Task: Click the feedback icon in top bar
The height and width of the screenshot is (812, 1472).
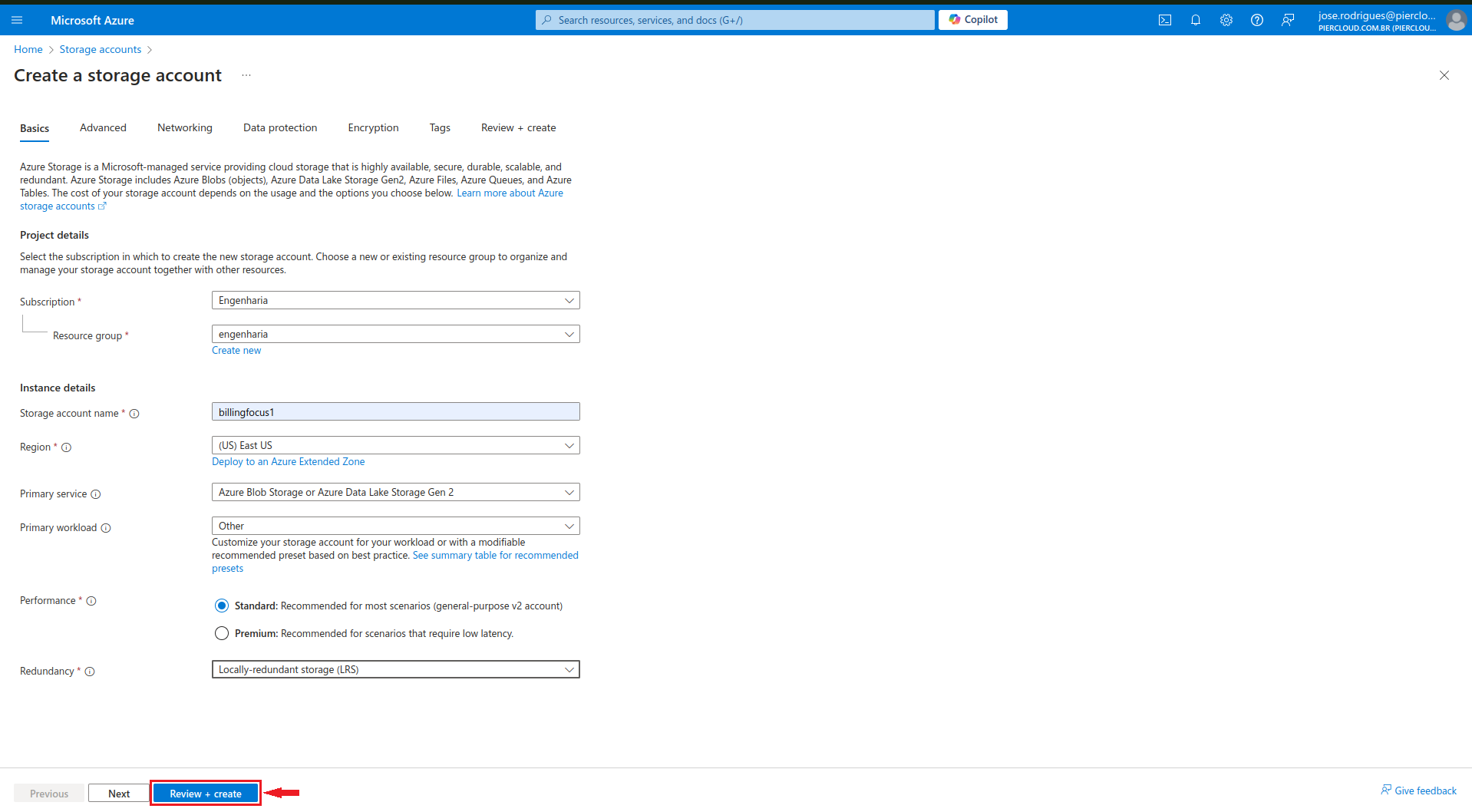Action: (x=1287, y=20)
